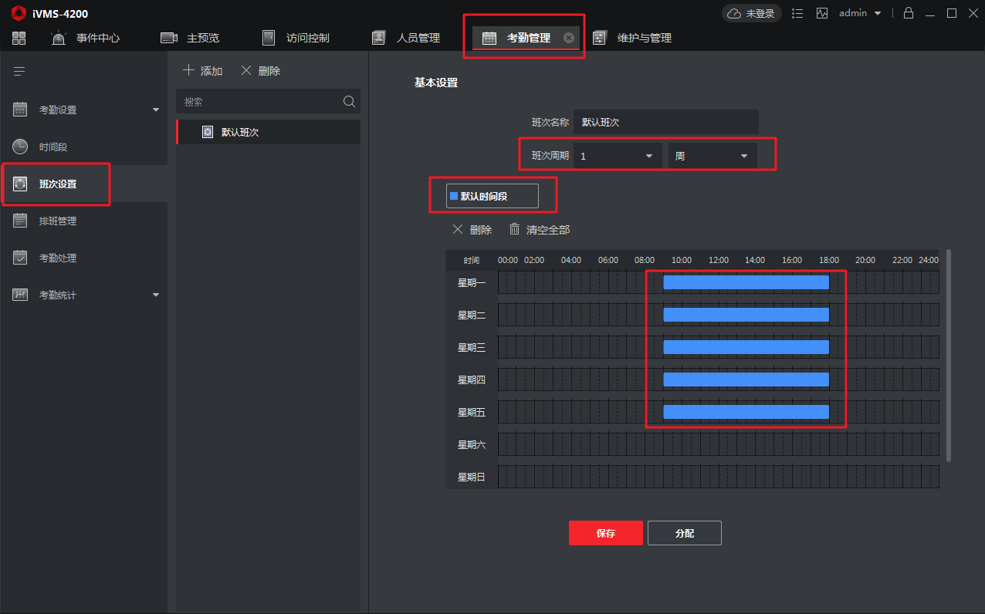Viewport: 985px width, 614px height.
Task: Click the 清空全部 trash icon
Action: (515, 229)
